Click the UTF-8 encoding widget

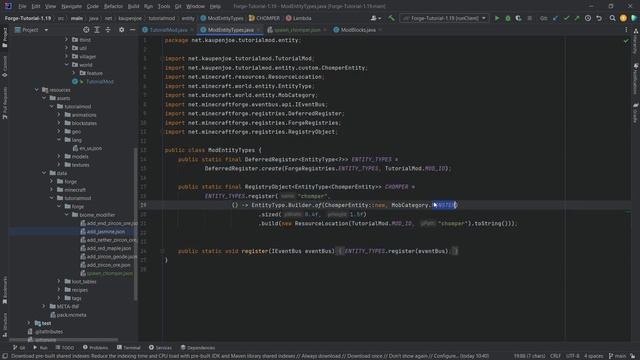[x=573, y=356]
